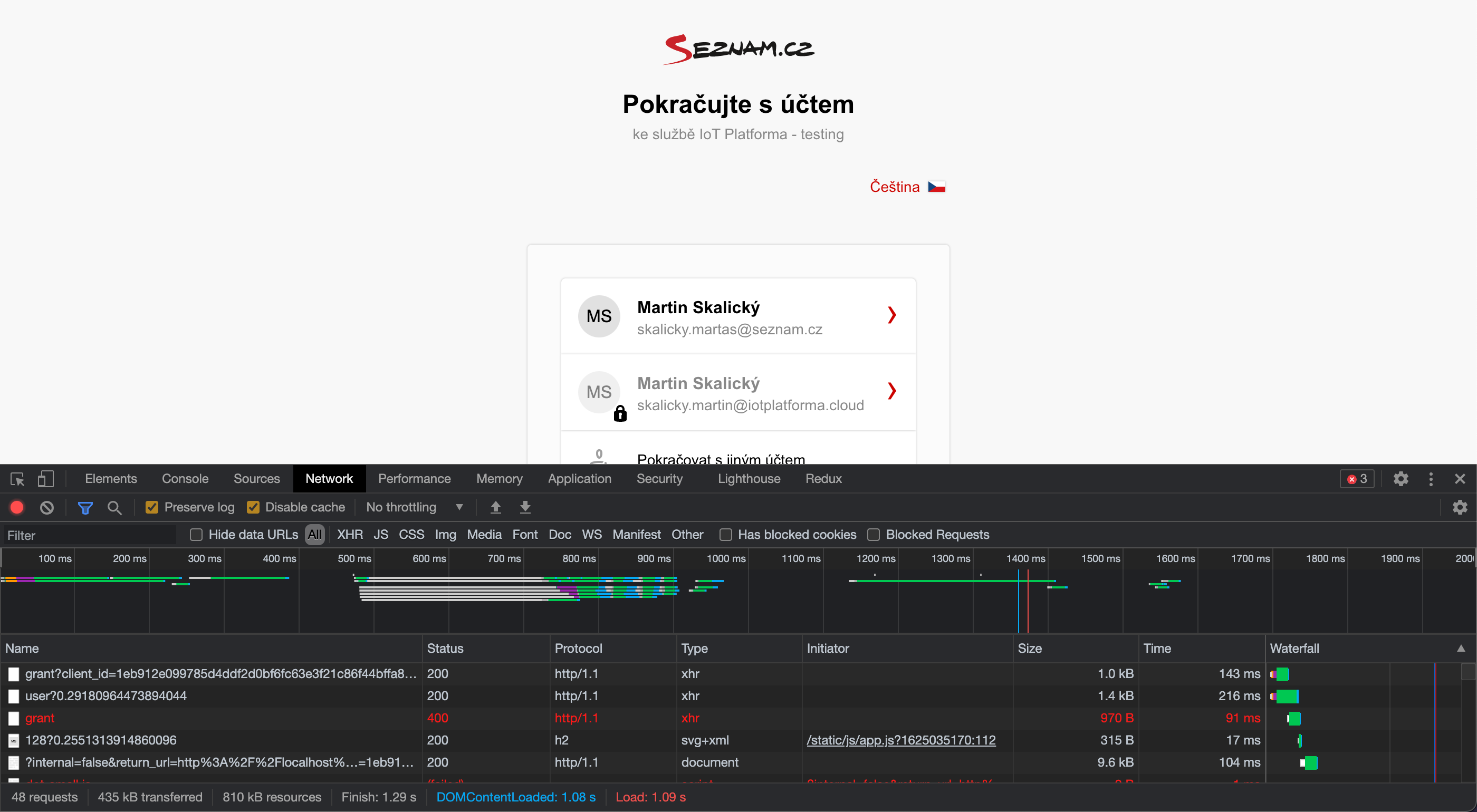Enable Hide data URLs checkbox
The width and height of the screenshot is (1477, 812).
click(196, 535)
